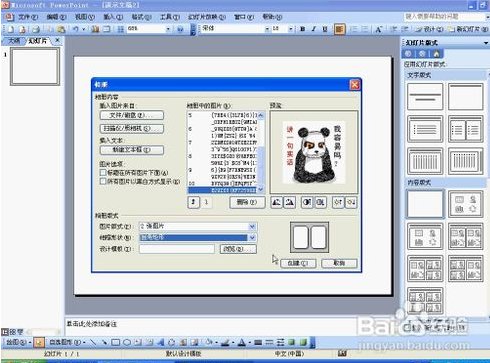Image resolution: width=490 pixels, height=363 pixels.
Task: Open the 文件 File menu
Action: (28, 17)
